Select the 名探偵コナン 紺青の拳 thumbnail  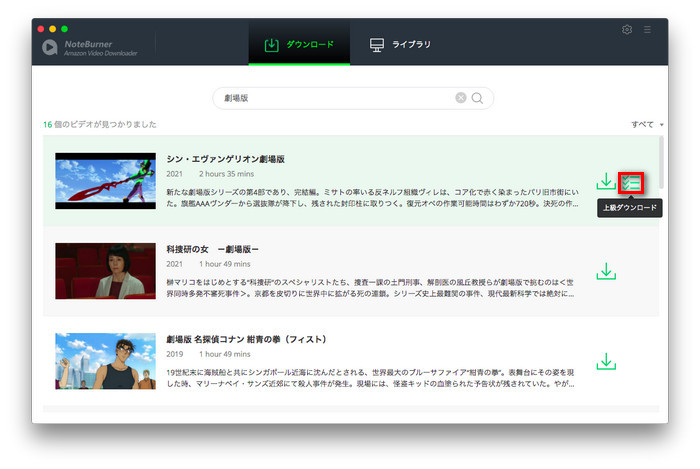coord(105,361)
